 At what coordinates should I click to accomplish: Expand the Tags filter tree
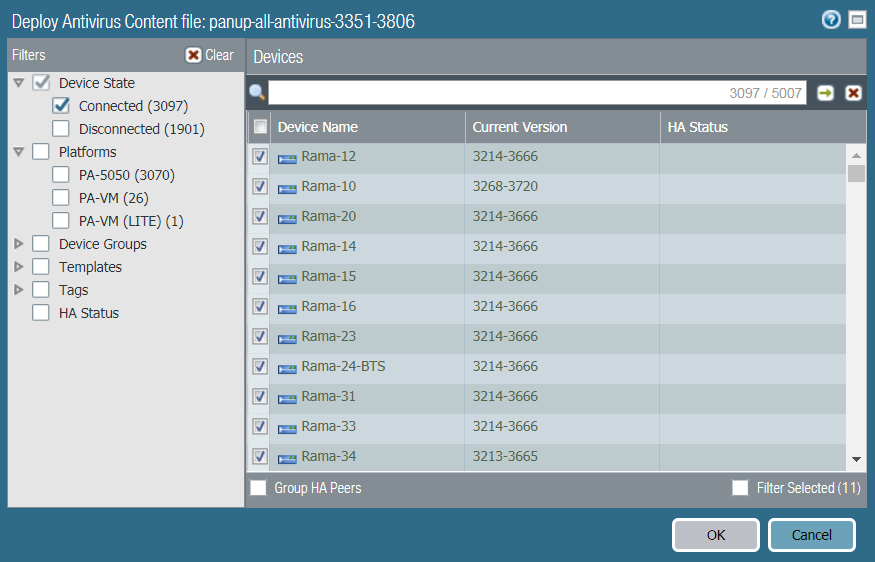tap(19, 290)
